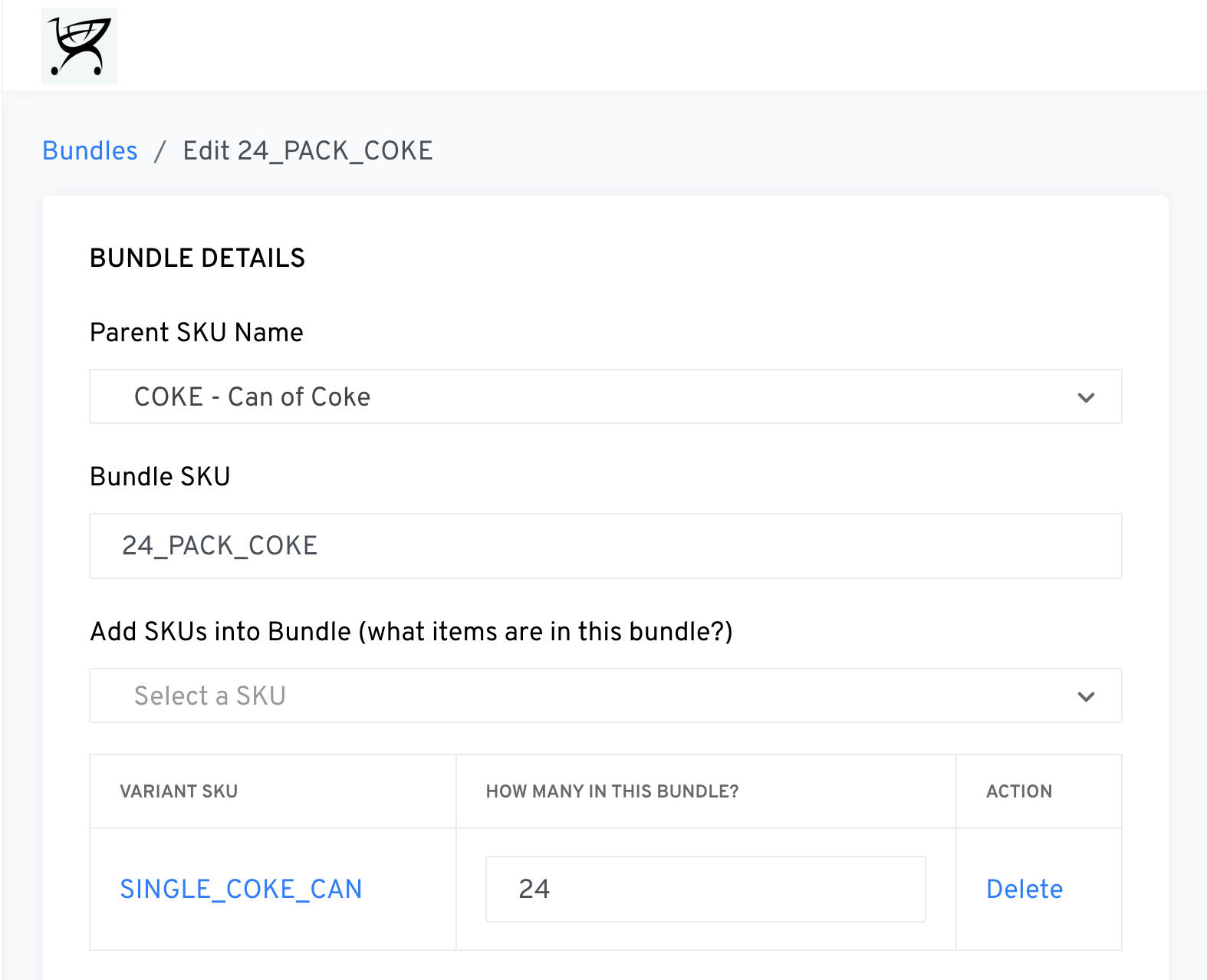Focus the Bundle SKU field containing 24_PACK_COKE

coord(604,546)
